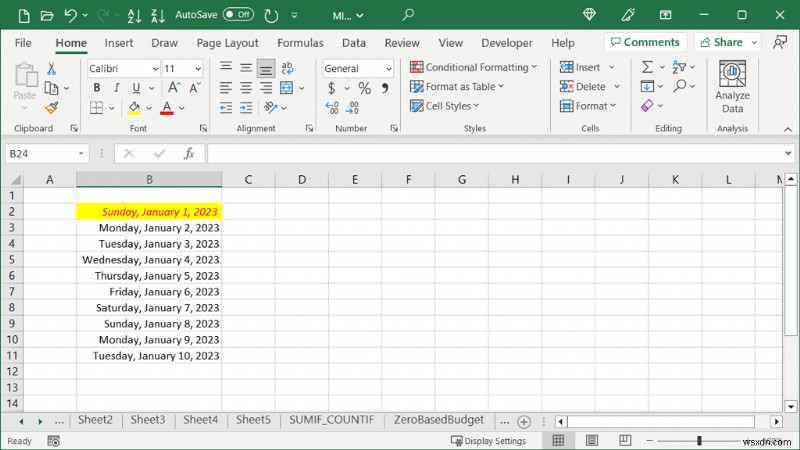The image size is (800, 450).
Task: Add a new sheet with plus button
Action: 523,422
